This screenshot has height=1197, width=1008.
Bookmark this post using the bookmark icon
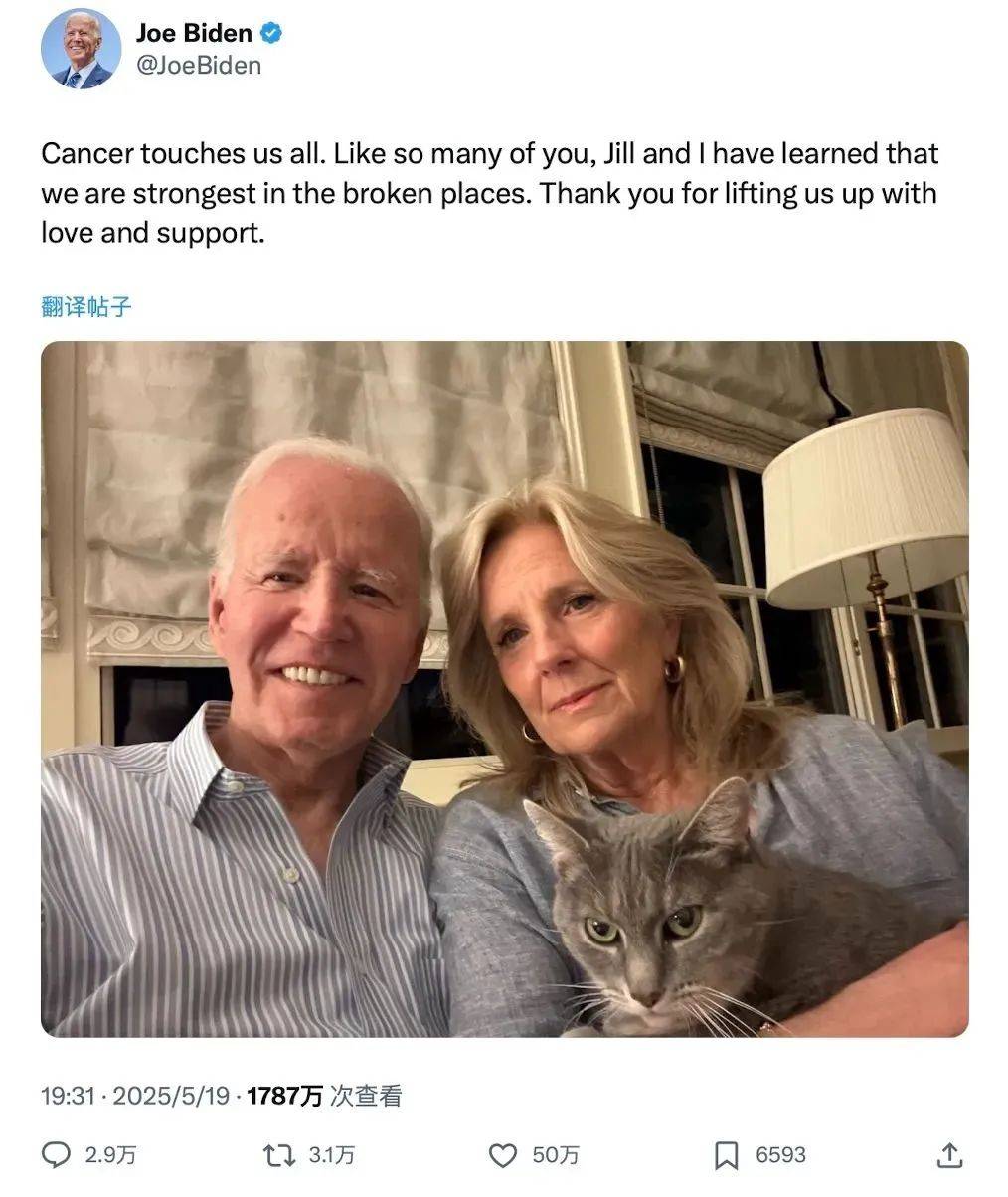pyautogui.click(x=727, y=1154)
